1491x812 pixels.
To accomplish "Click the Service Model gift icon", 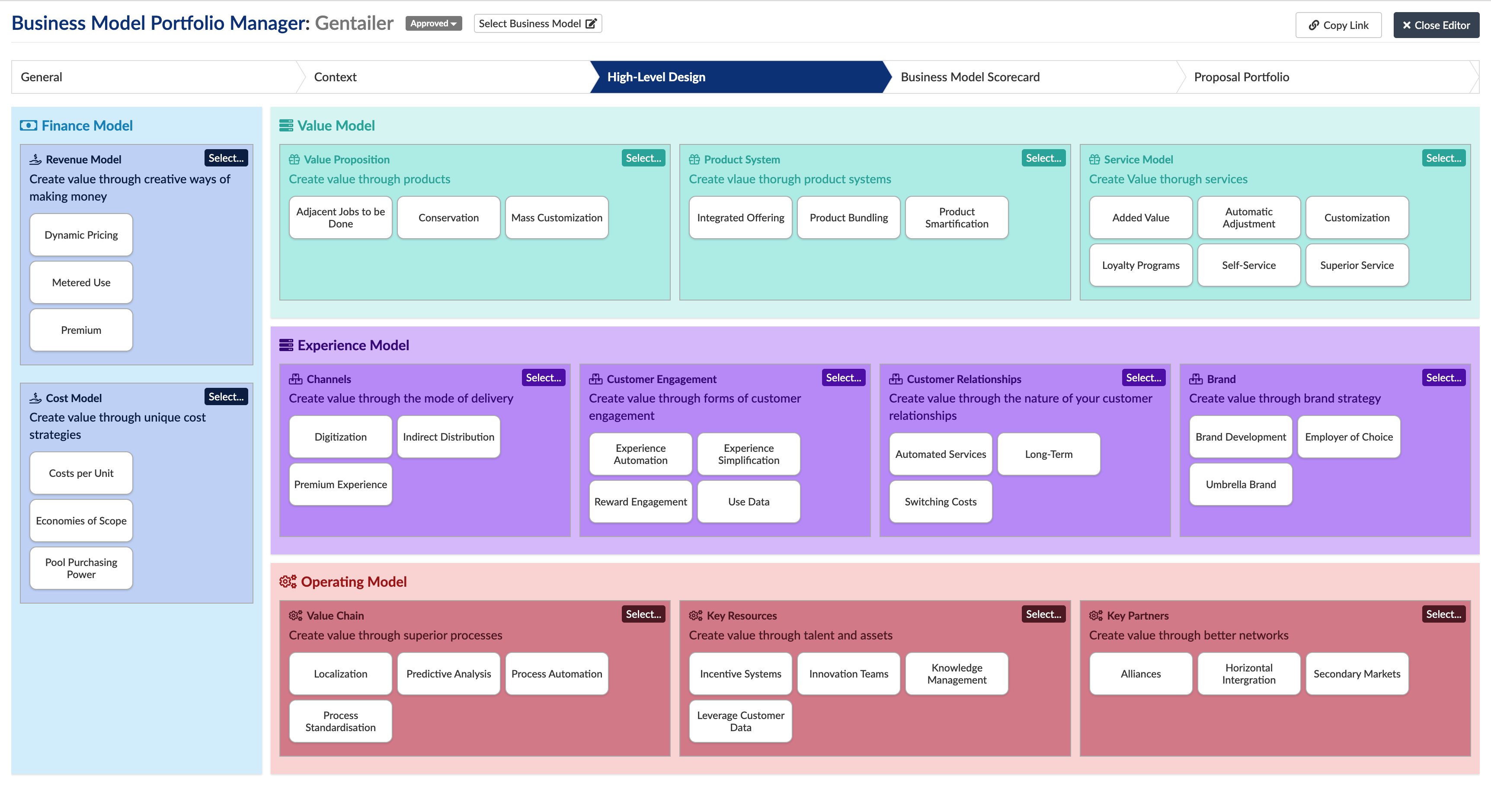I will click(x=1094, y=159).
